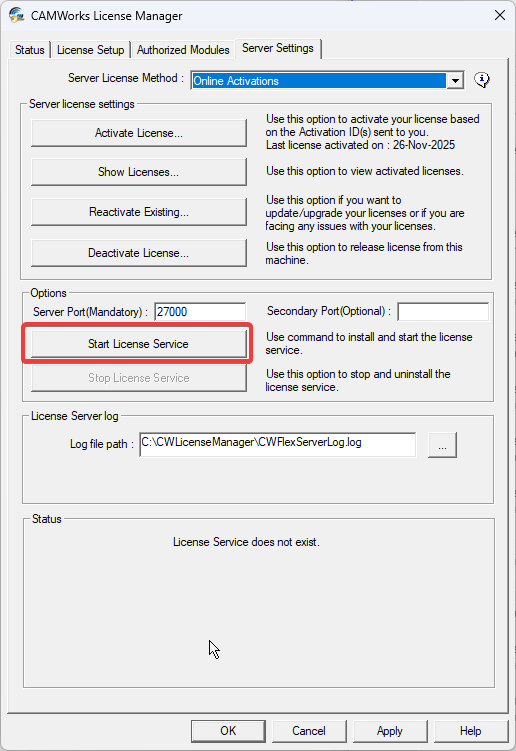Go to the Authorized Modules tab
516x751 pixels.
[183, 50]
